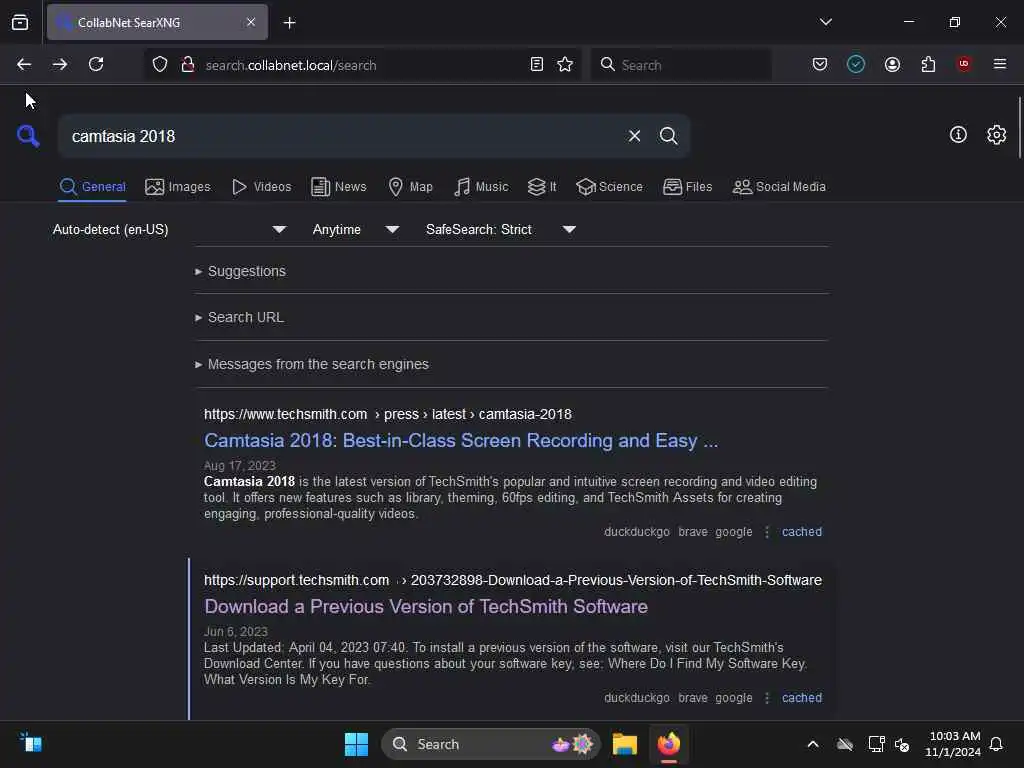Toggle reader view icon in address bar

coord(537,65)
